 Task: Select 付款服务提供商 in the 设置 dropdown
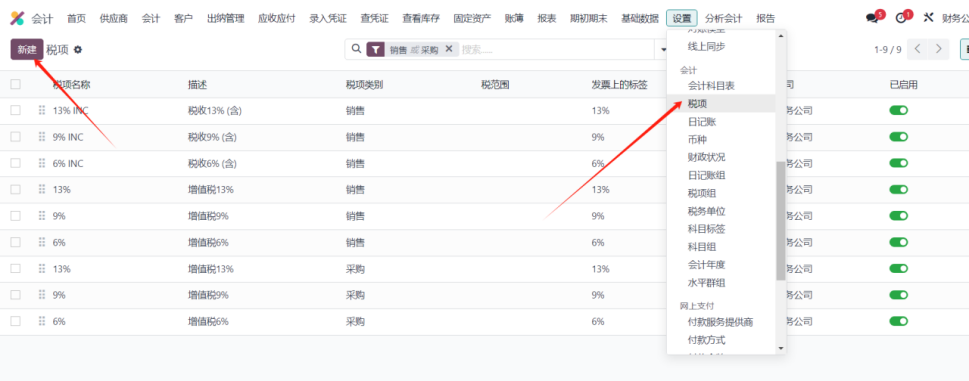click(721, 322)
